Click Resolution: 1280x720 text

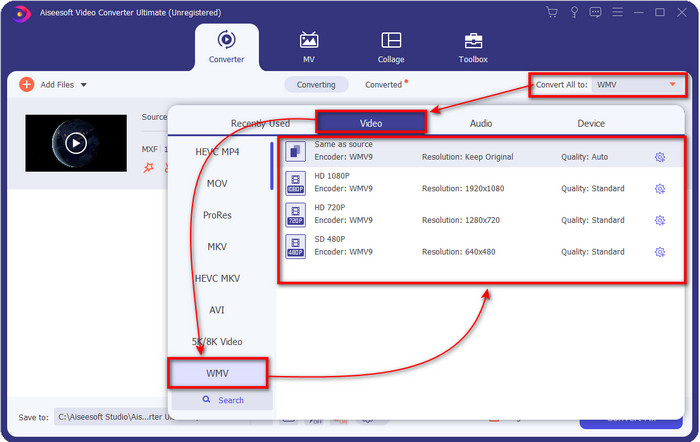[x=461, y=220]
